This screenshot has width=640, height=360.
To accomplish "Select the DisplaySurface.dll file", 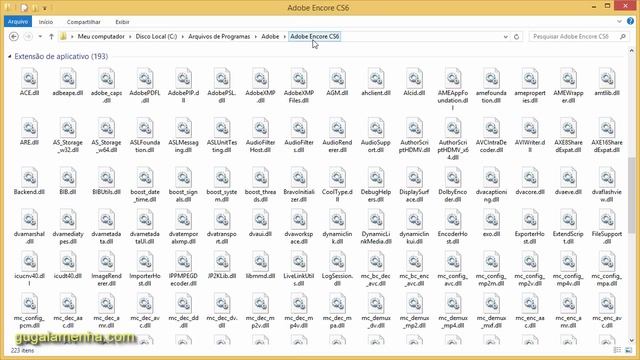I will (414, 185).
